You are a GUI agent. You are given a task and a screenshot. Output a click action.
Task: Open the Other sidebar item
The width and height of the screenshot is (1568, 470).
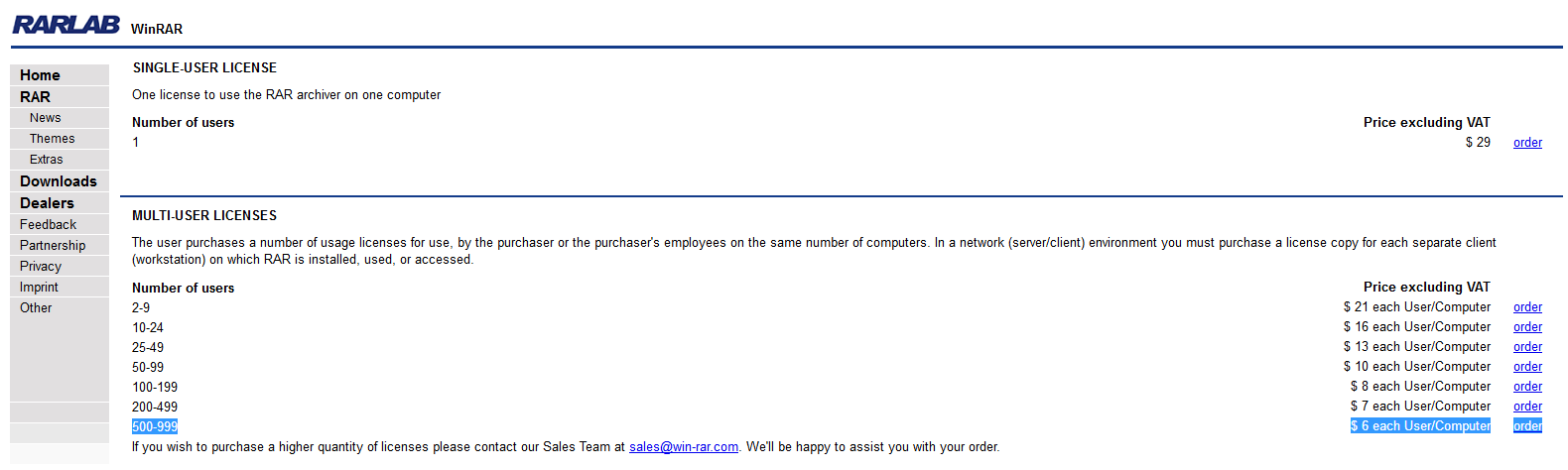(x=36, y=308)
